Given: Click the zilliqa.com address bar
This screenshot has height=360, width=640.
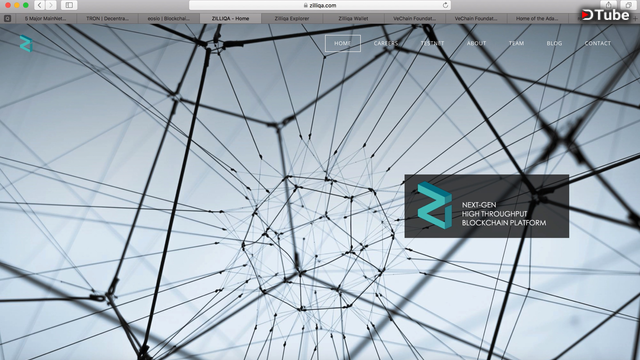Looking at the screenshot, I should 320,5.
